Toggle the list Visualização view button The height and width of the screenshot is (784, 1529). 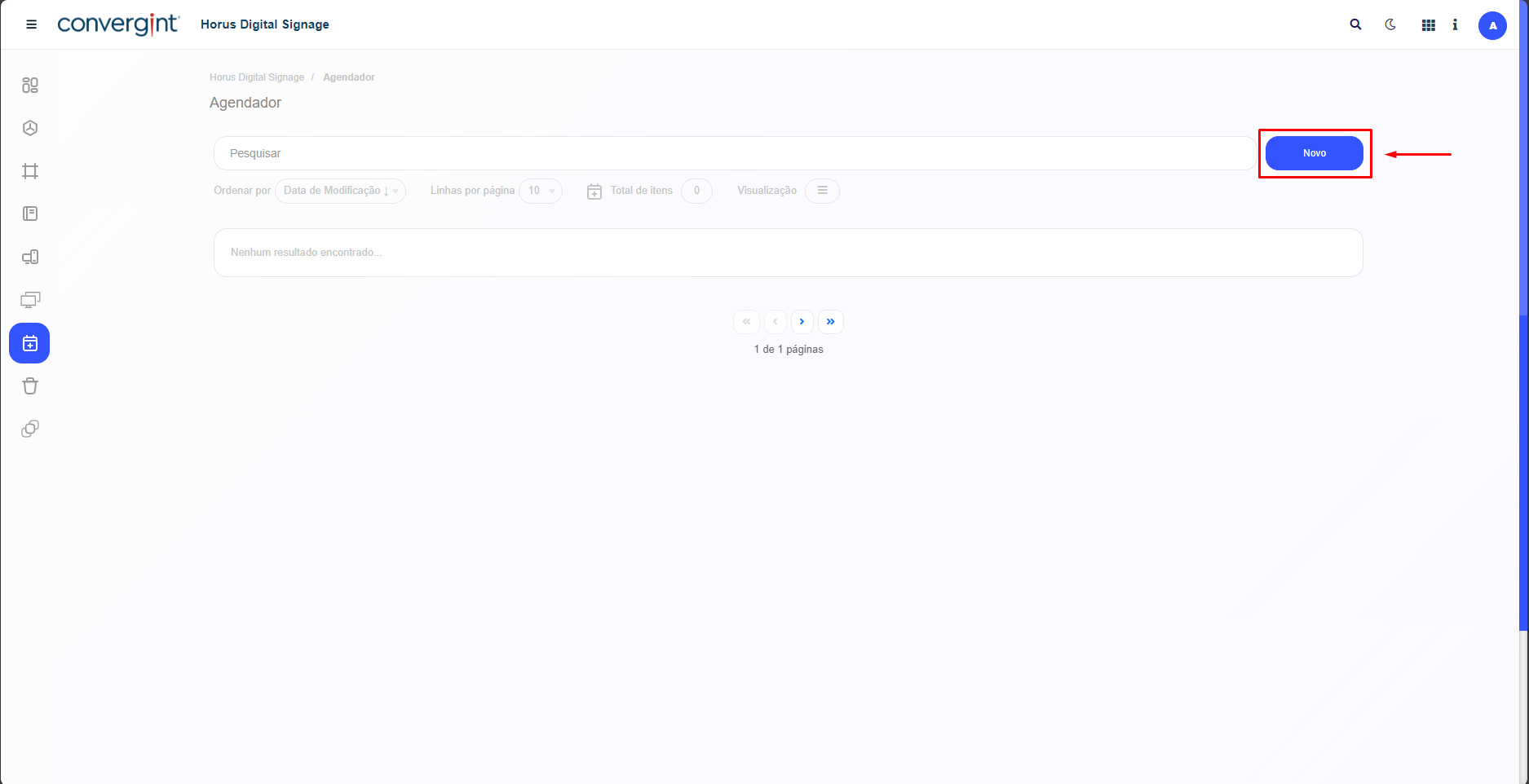pos(822,191)
